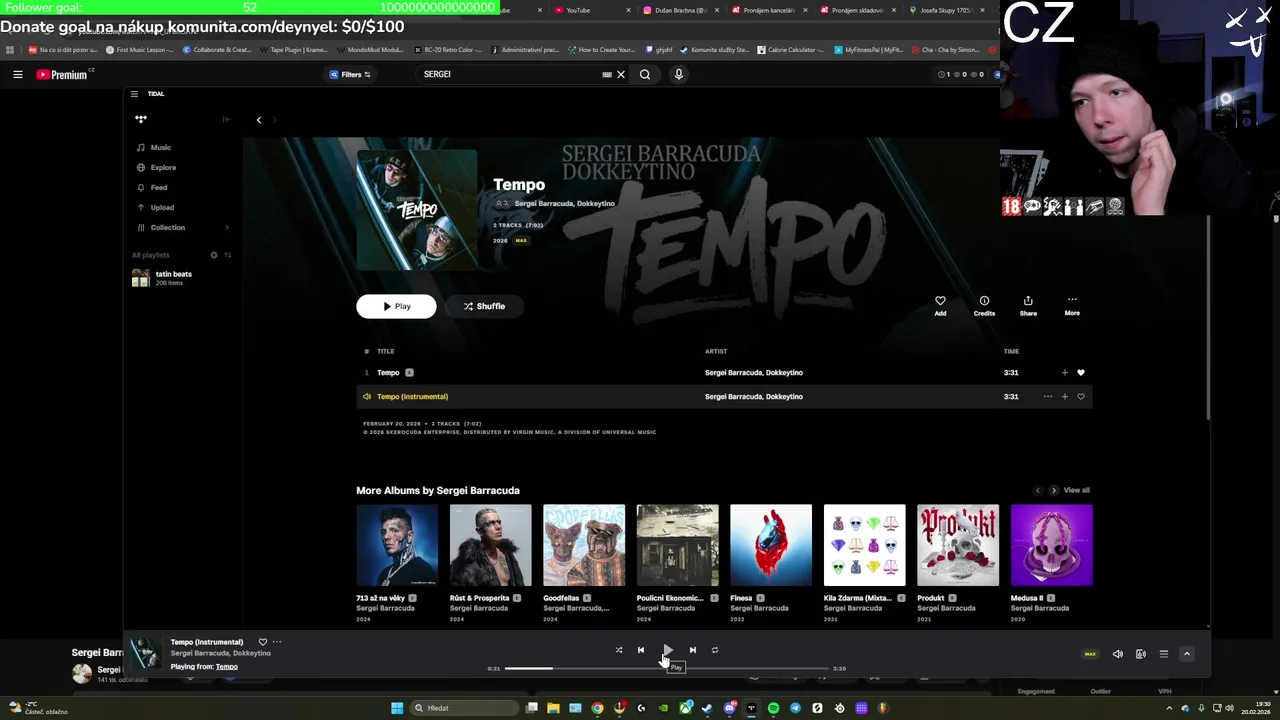Viewport: 1280px width, 720px height.
Task: Collapse the TIDAL sidebar panel
Action: point(226,119)
